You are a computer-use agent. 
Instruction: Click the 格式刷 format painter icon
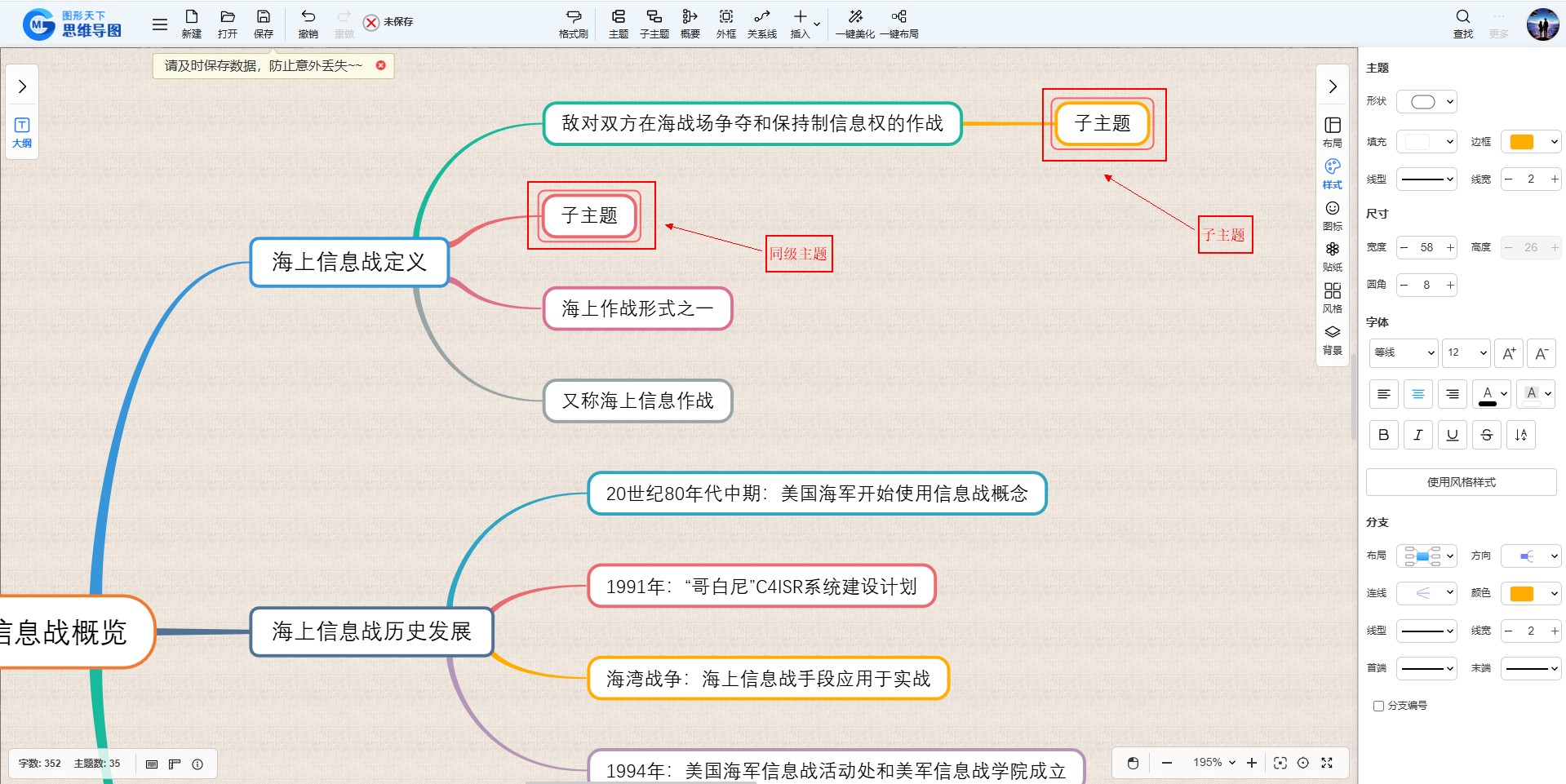click(573, 17)
